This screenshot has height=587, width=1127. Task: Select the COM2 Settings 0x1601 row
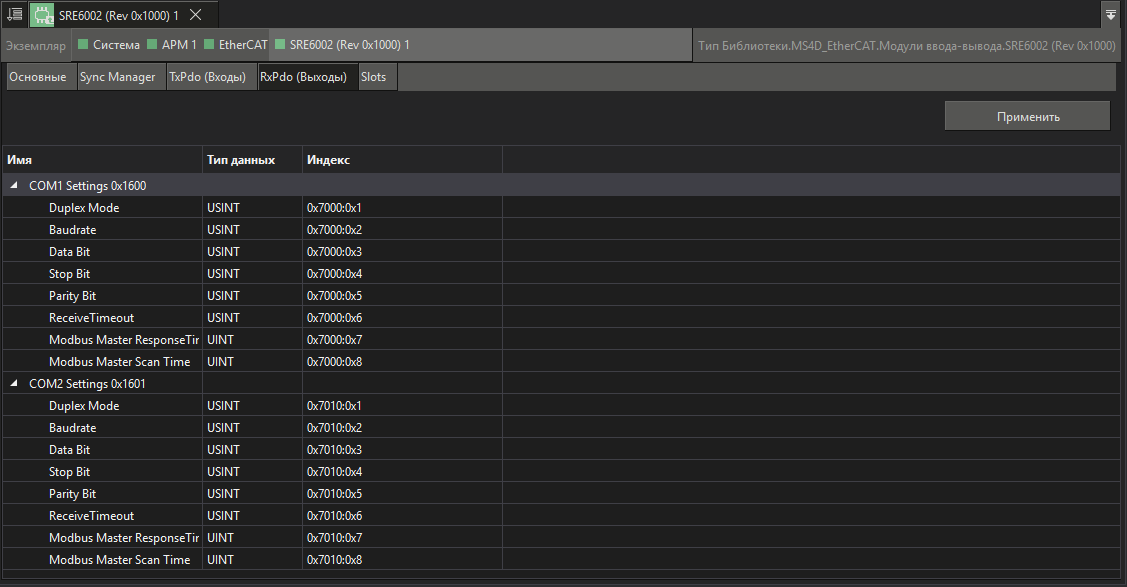point(562,384)
